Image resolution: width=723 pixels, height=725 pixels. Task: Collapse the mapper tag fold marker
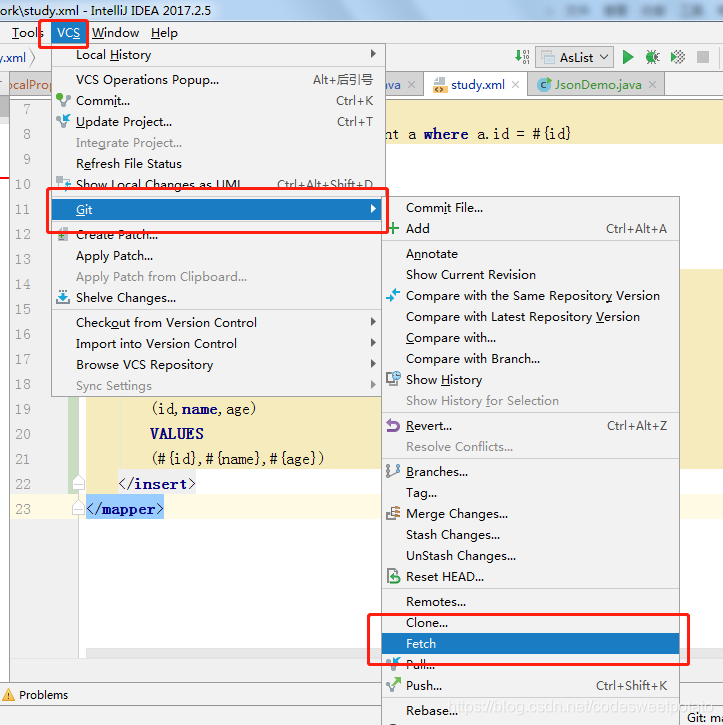tap(79, 508)
